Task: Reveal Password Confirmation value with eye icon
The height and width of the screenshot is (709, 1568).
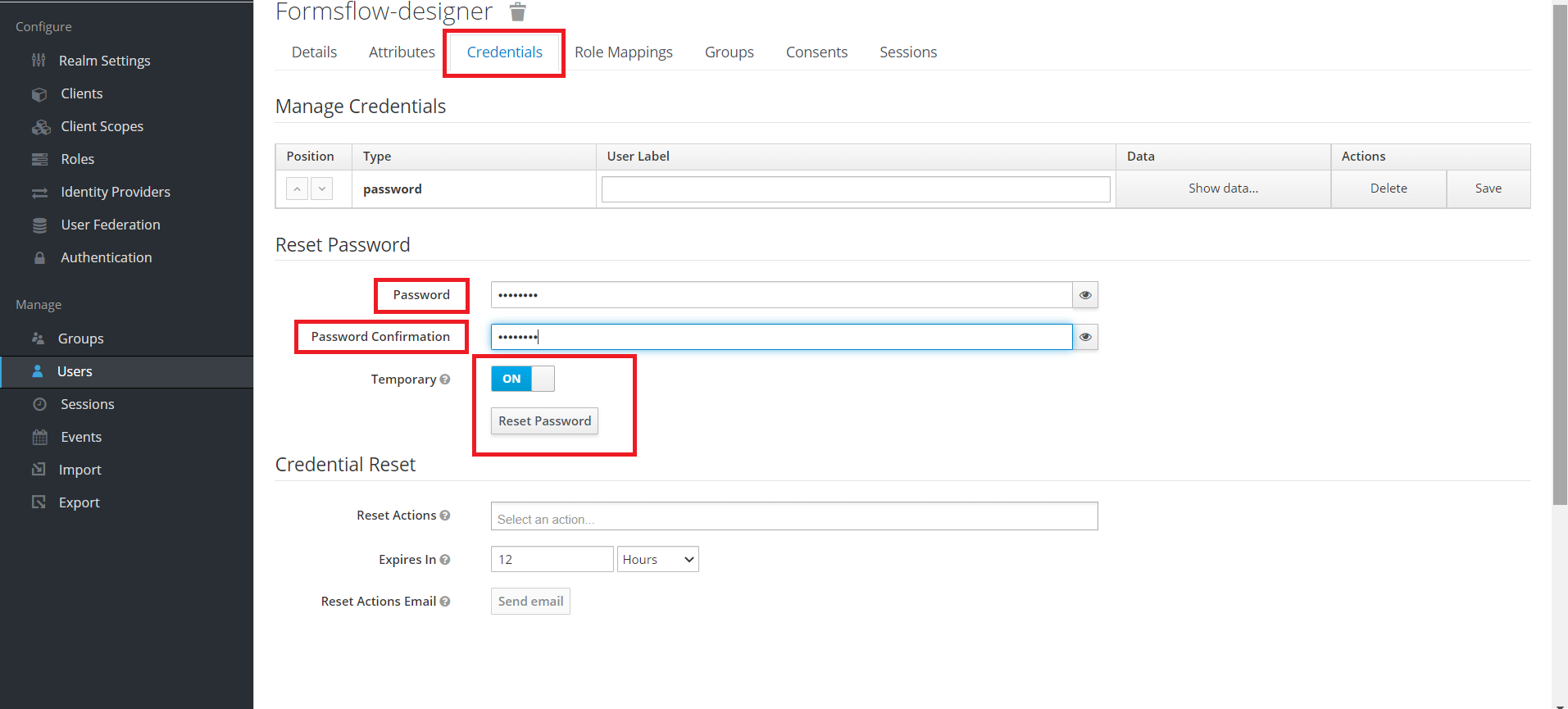Action: click(x=1085, y=337)
